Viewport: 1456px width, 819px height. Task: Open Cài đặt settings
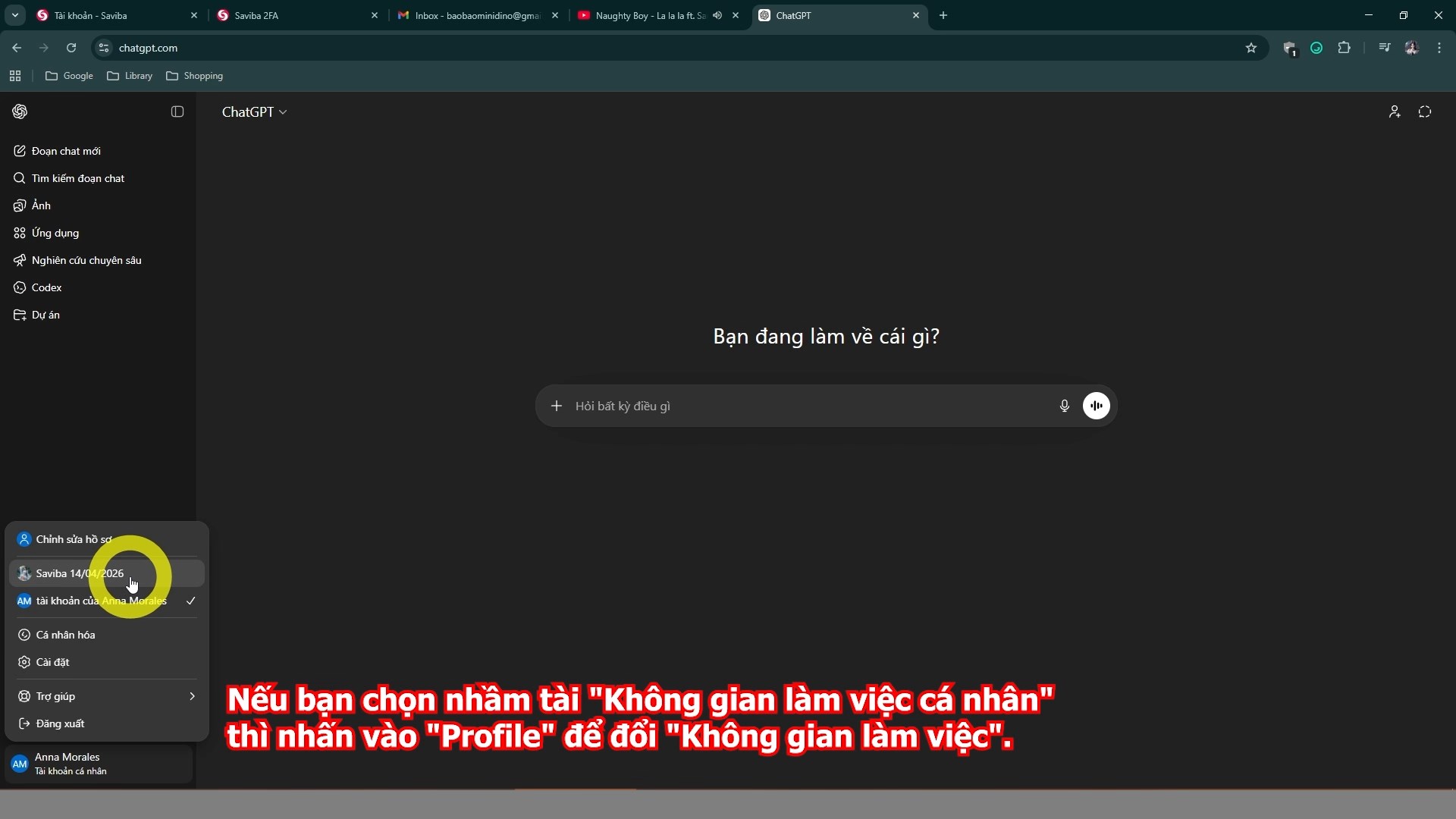pyautogui.click(x=107, y=662)
